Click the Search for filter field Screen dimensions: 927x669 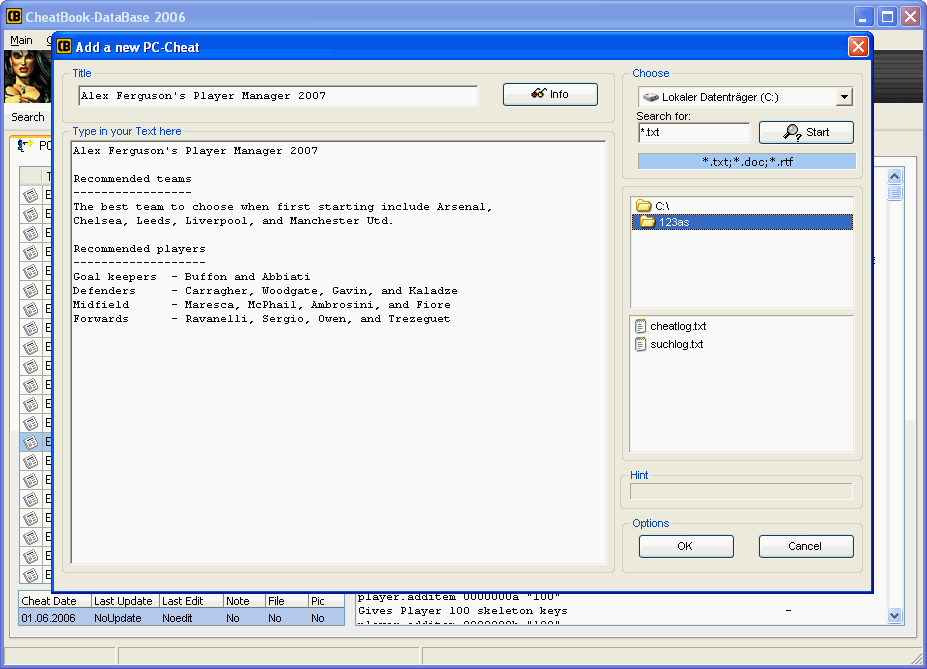click(692, 132)
